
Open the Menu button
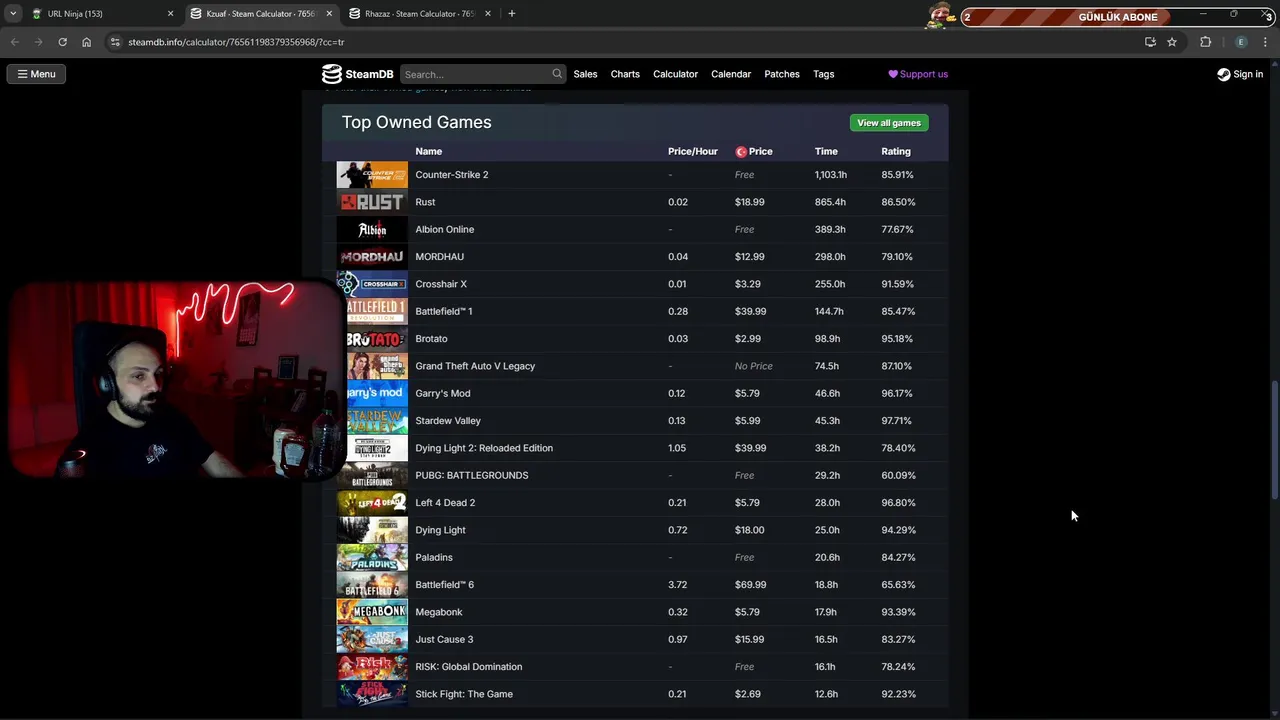tap(36, 74)
